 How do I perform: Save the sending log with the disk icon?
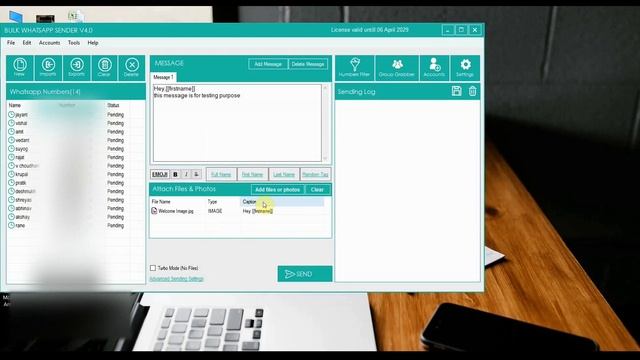coord(456,91)
